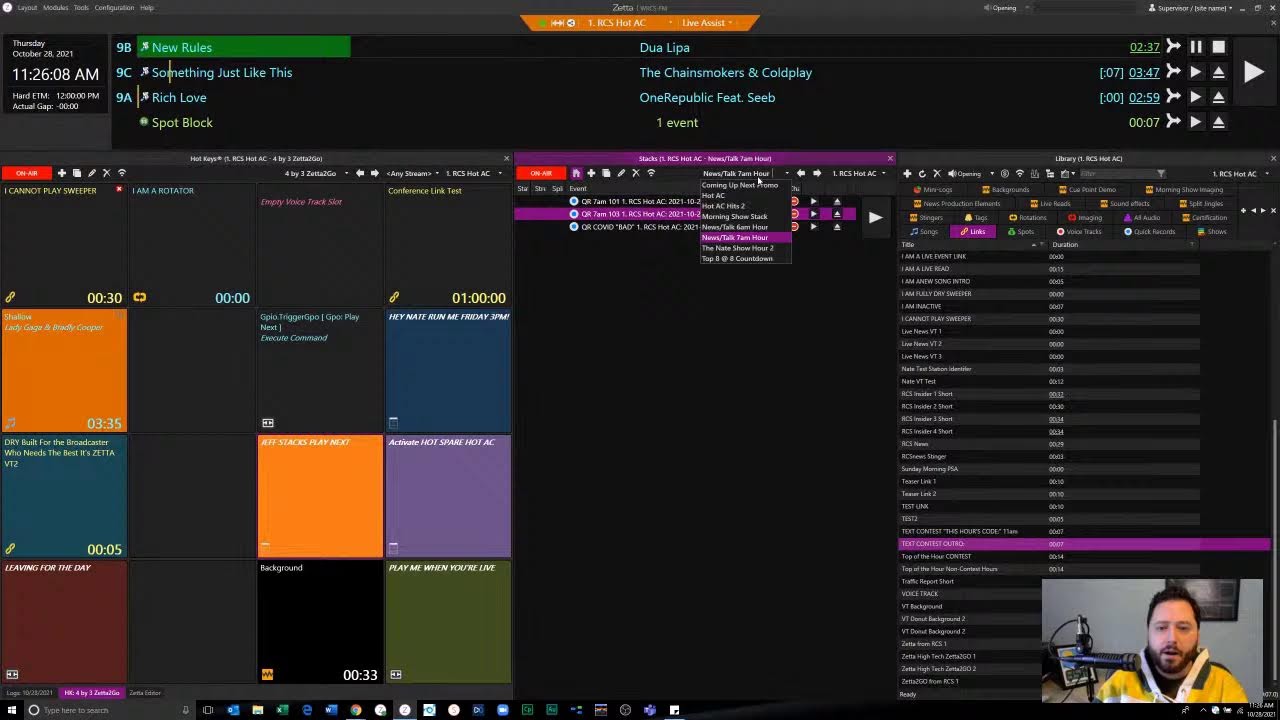
Task: Switch to the Quick Records library tab
Action: click(x=1149, y=232)
